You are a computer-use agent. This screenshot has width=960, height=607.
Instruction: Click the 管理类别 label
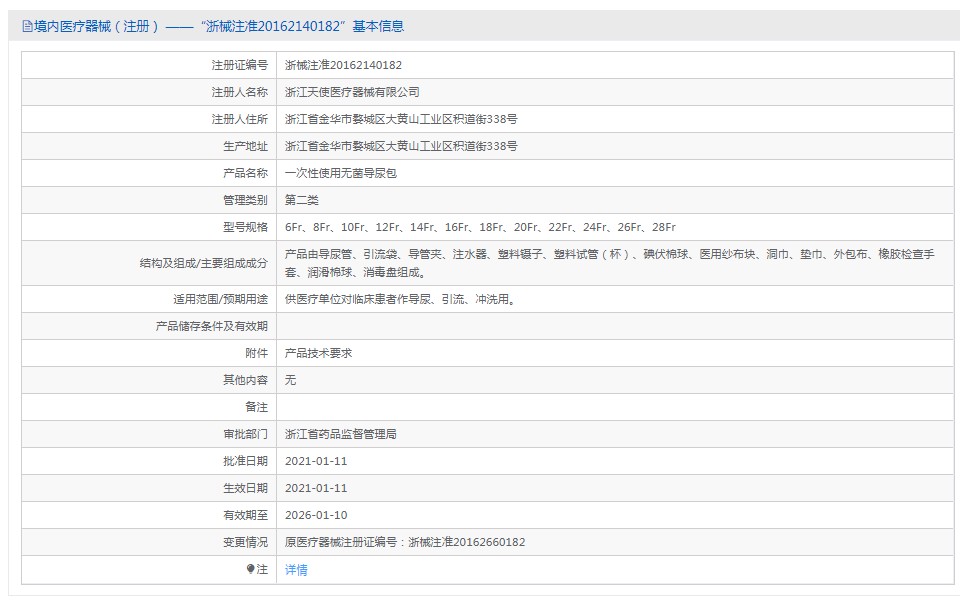point(246,200)
